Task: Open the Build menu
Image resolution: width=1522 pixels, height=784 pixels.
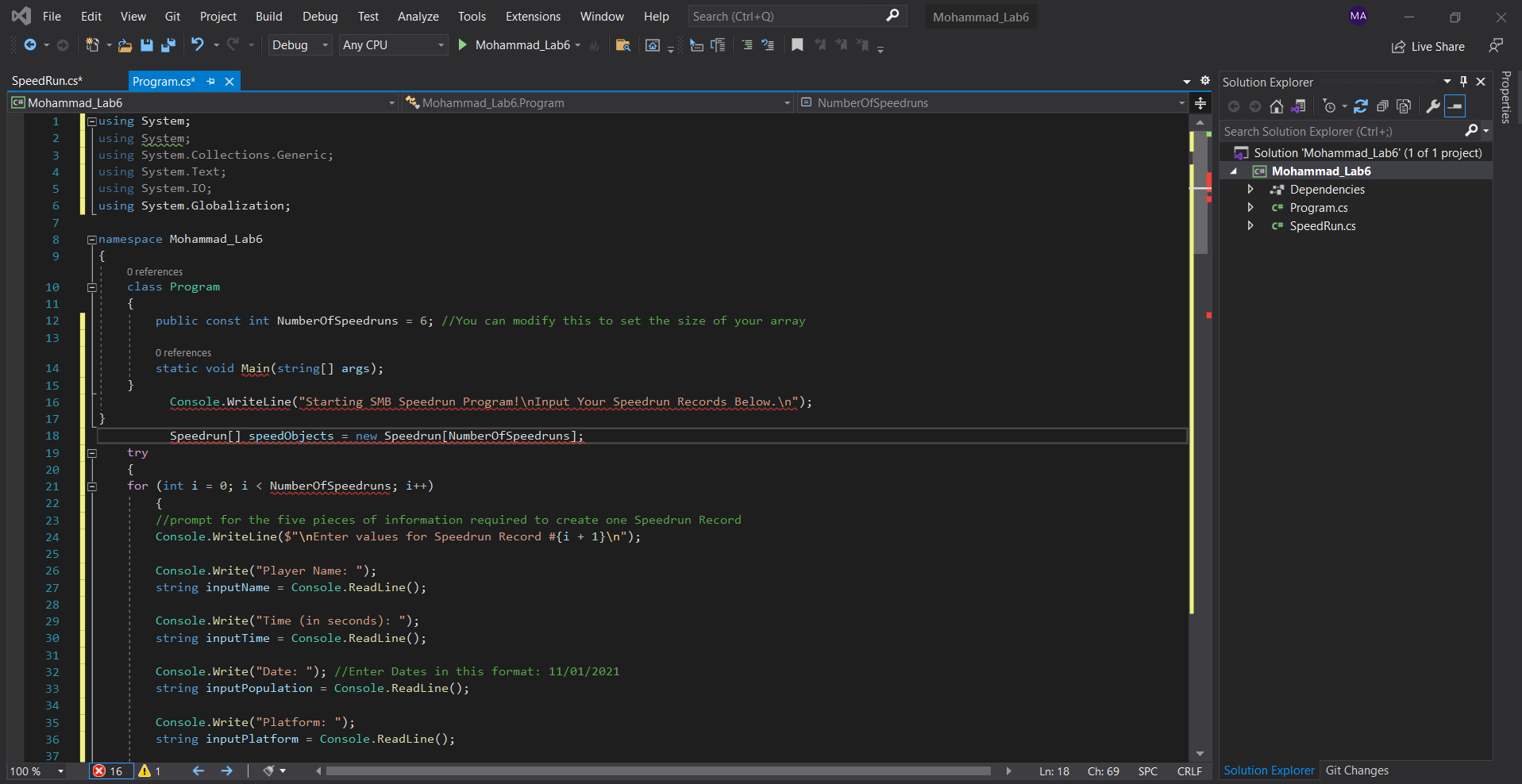Action: (x=268, y=16)
